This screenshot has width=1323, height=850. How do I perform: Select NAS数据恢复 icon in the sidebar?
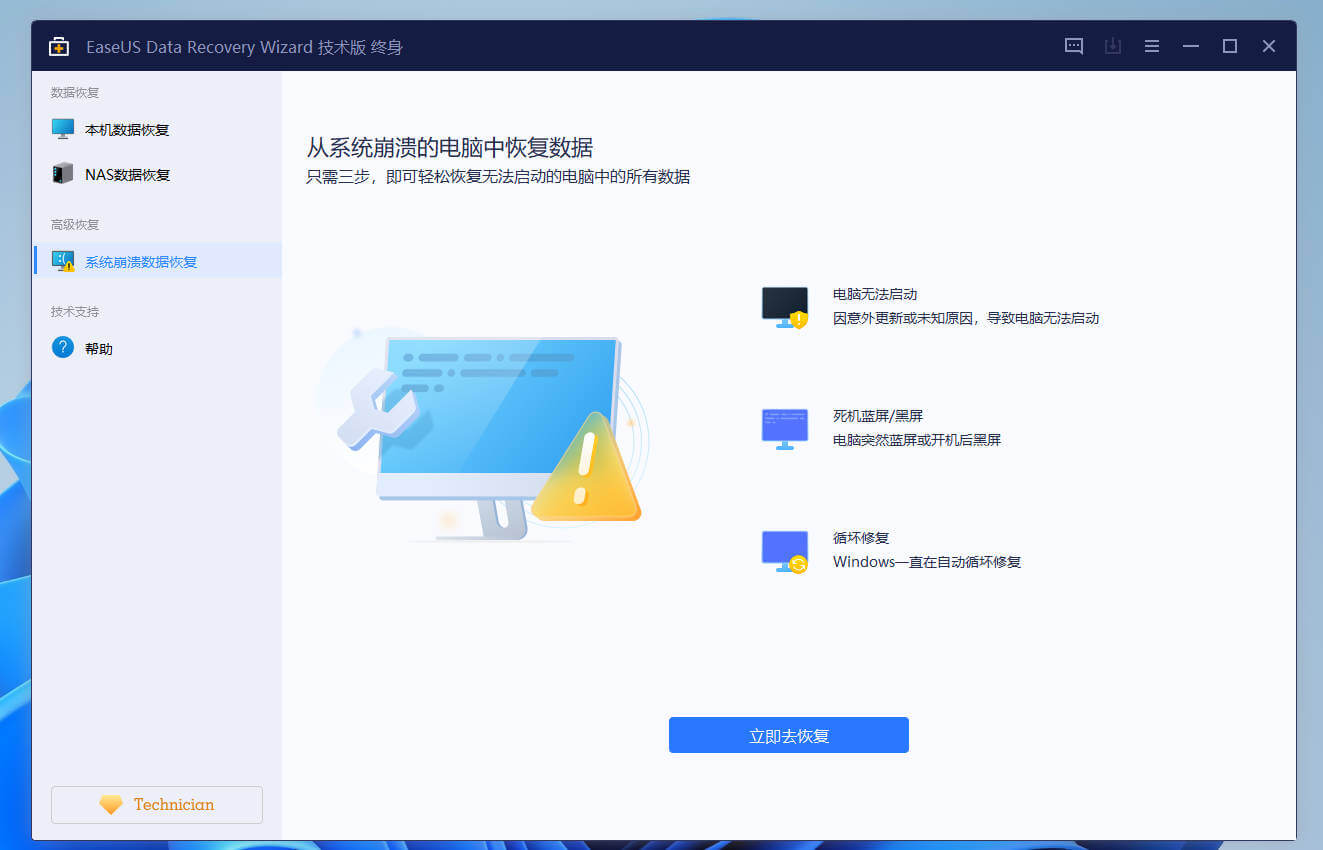tap(62, 173)
